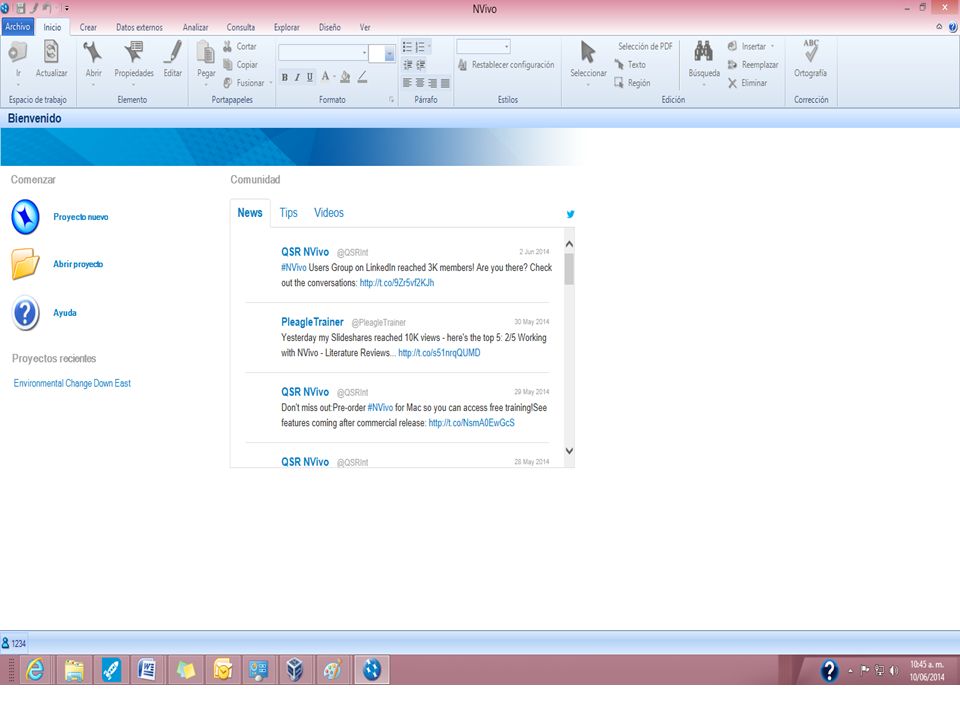Collapse the ribbon with the caret icon
Screen dimensions: 960x720
point(939,27)
